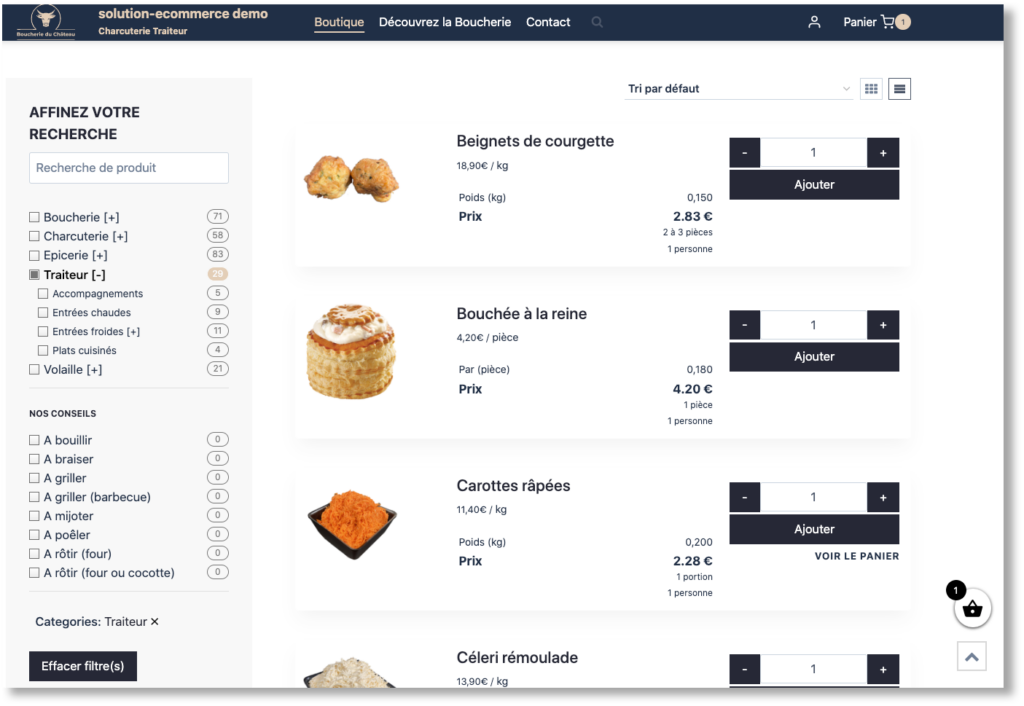The width and height of the screenshot is (1024, 706).
Task: Open the search magnifier icon in header
Action: 597,22
